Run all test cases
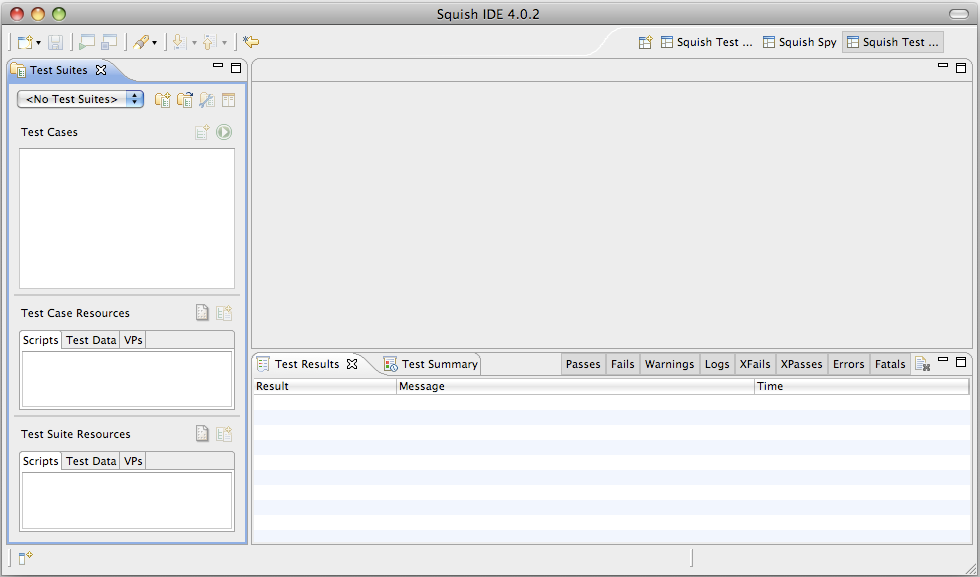This screenshot has width=980, height=577. point(224,131)
